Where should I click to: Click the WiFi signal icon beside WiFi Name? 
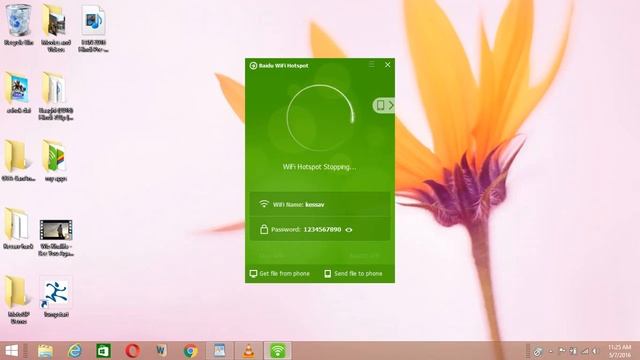tap(264, 204)
